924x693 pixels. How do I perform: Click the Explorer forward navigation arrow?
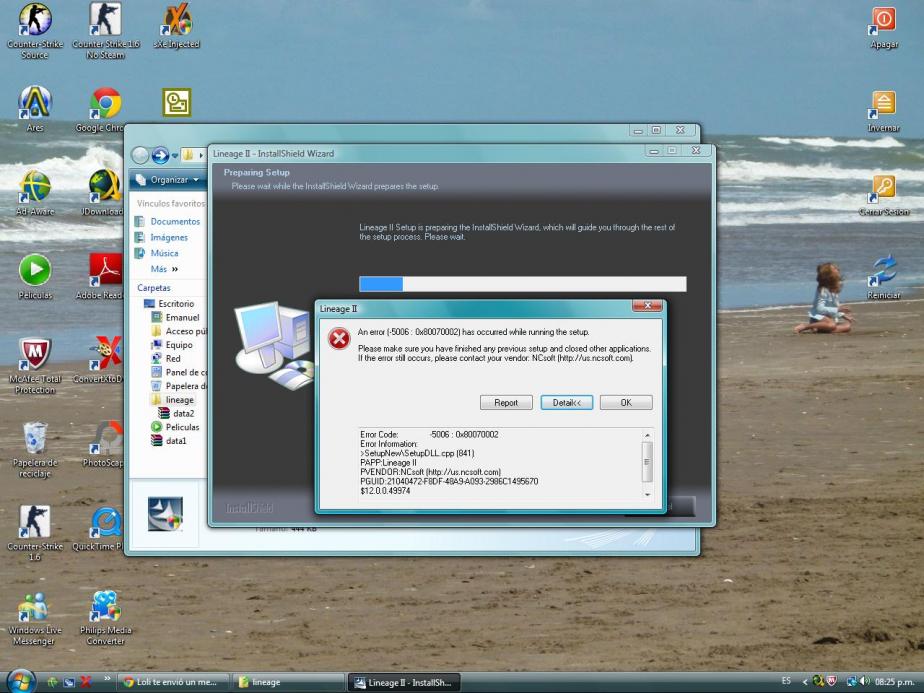point(160,155)
